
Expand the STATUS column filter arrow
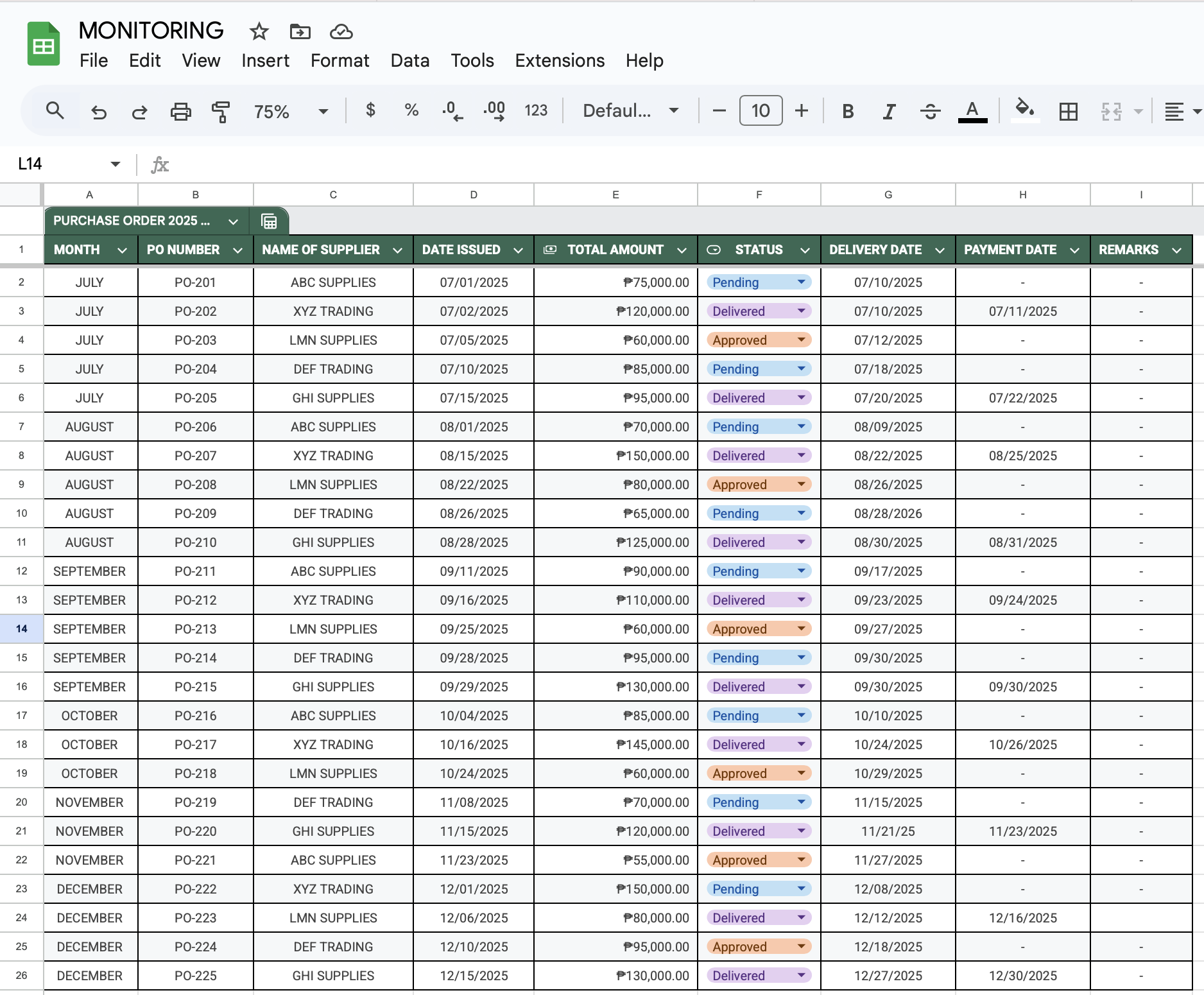[805, 250]
